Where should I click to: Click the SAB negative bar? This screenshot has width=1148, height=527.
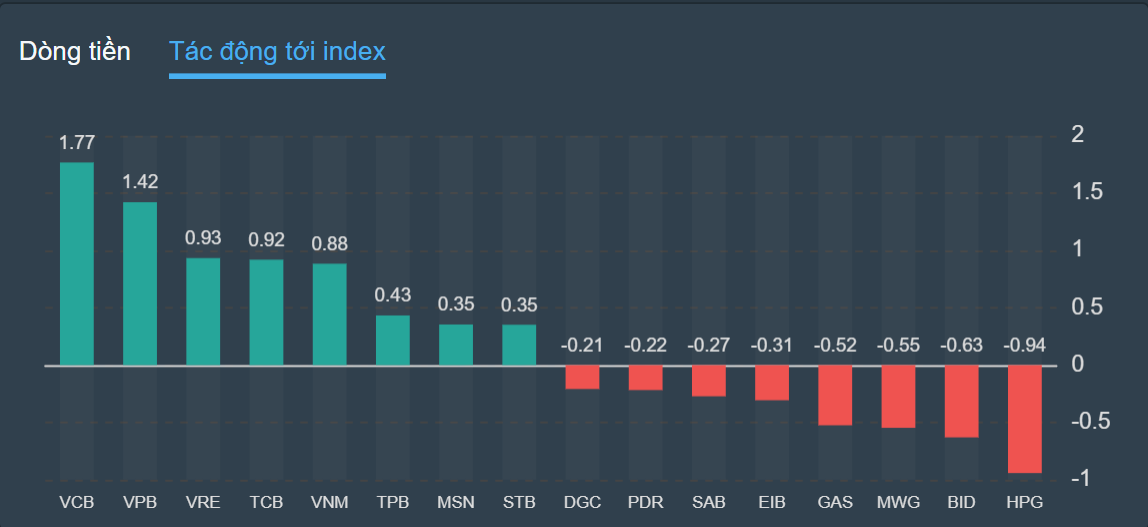click(x=708, y=381)
